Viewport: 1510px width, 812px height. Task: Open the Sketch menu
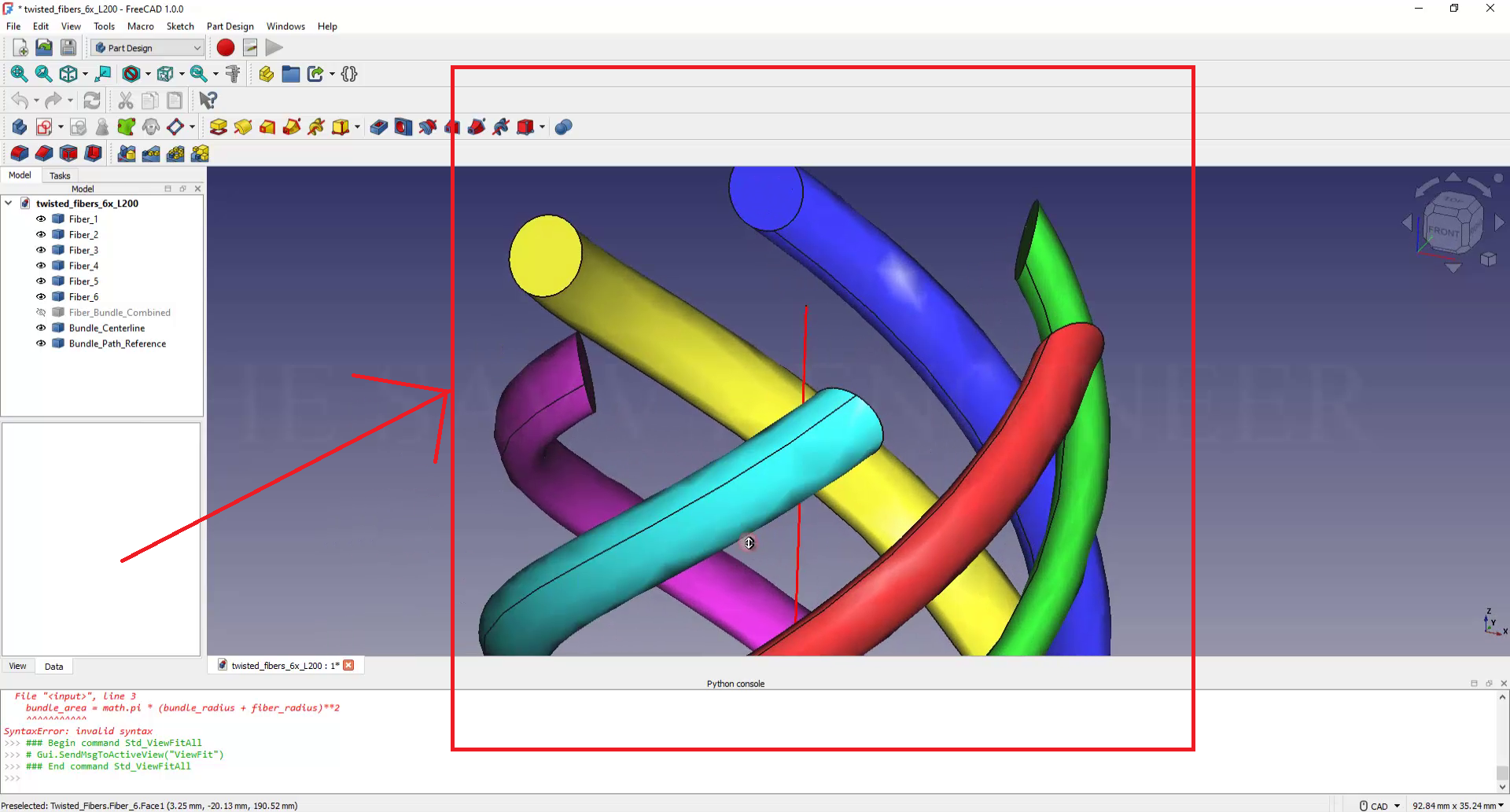coord(180,26)
